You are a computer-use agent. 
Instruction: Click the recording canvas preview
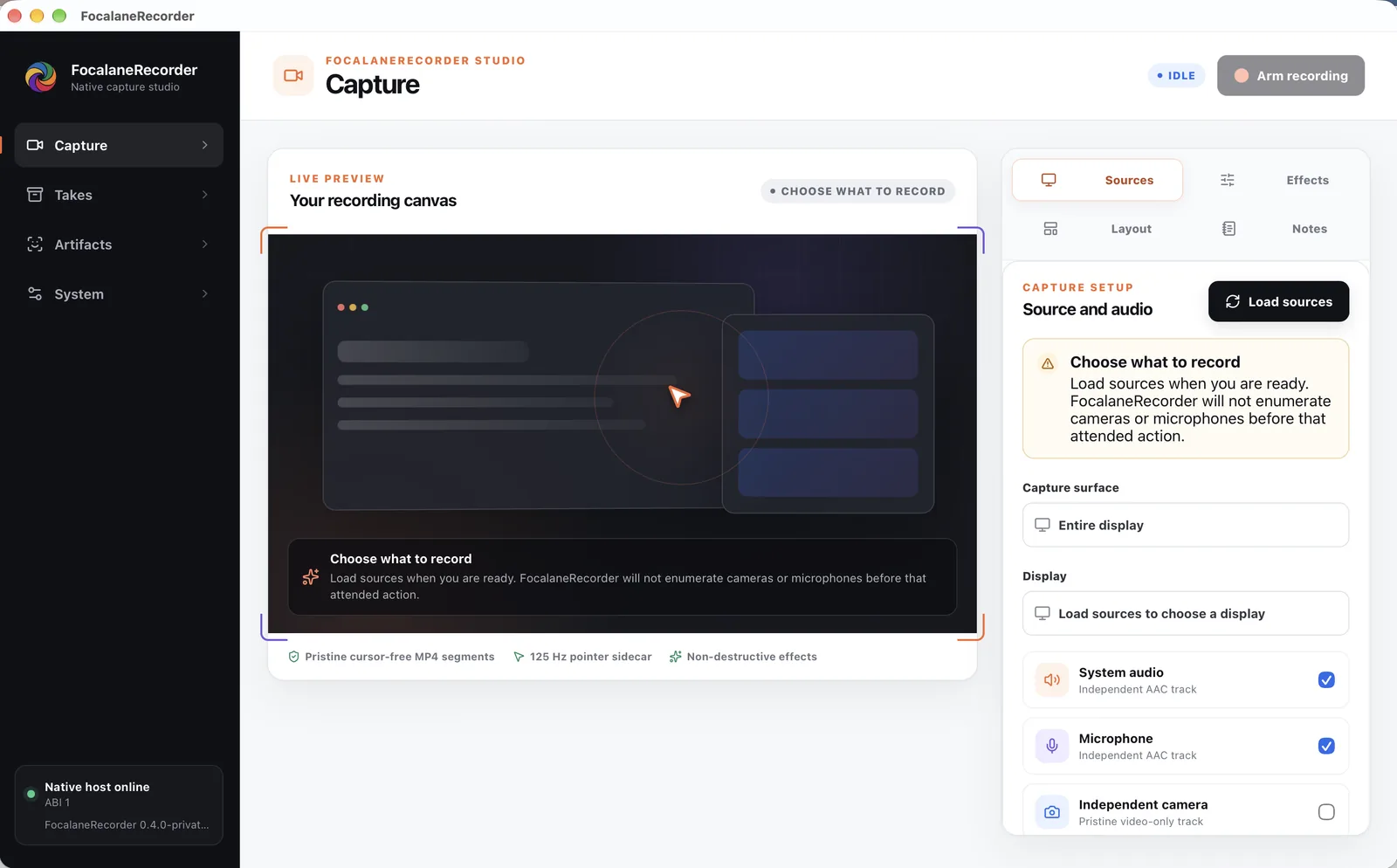[623, 433]
